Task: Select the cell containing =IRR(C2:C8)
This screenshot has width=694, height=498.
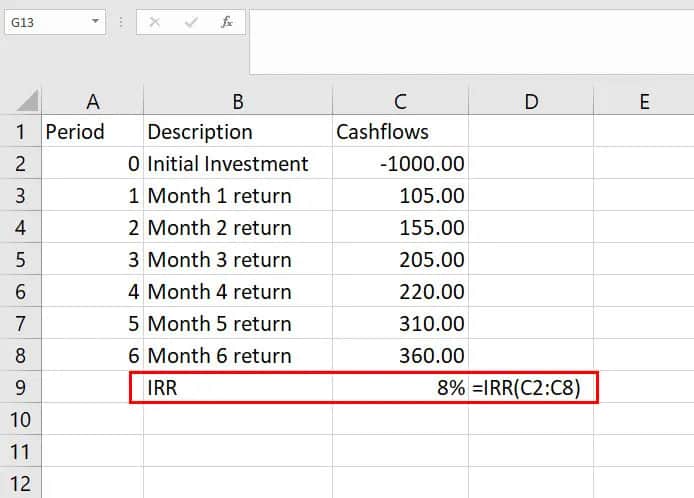Action: tap(531, 387)
